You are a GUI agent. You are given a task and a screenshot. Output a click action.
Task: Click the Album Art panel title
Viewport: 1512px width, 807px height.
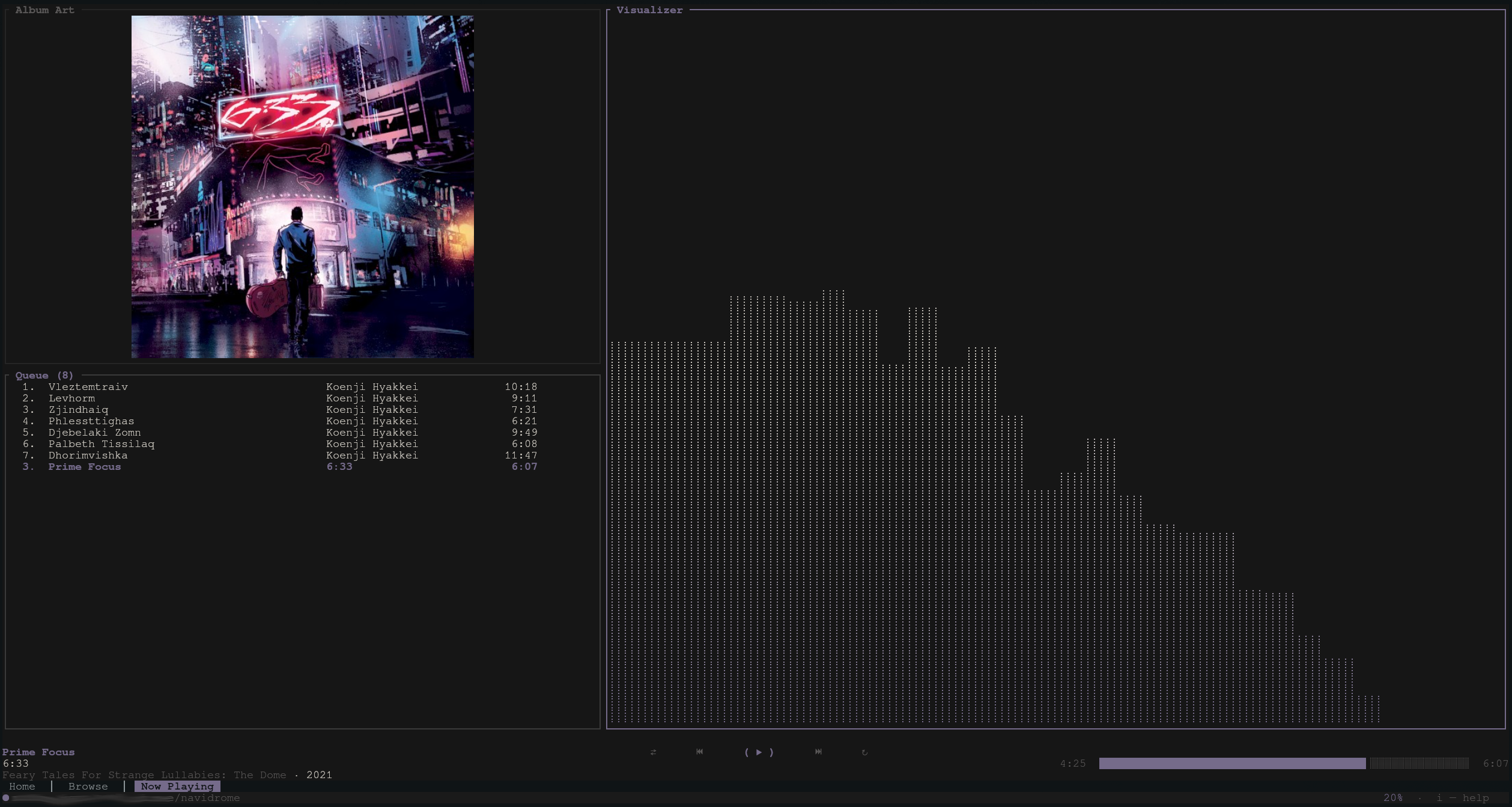pyautogui.click(x=45, y=10)
